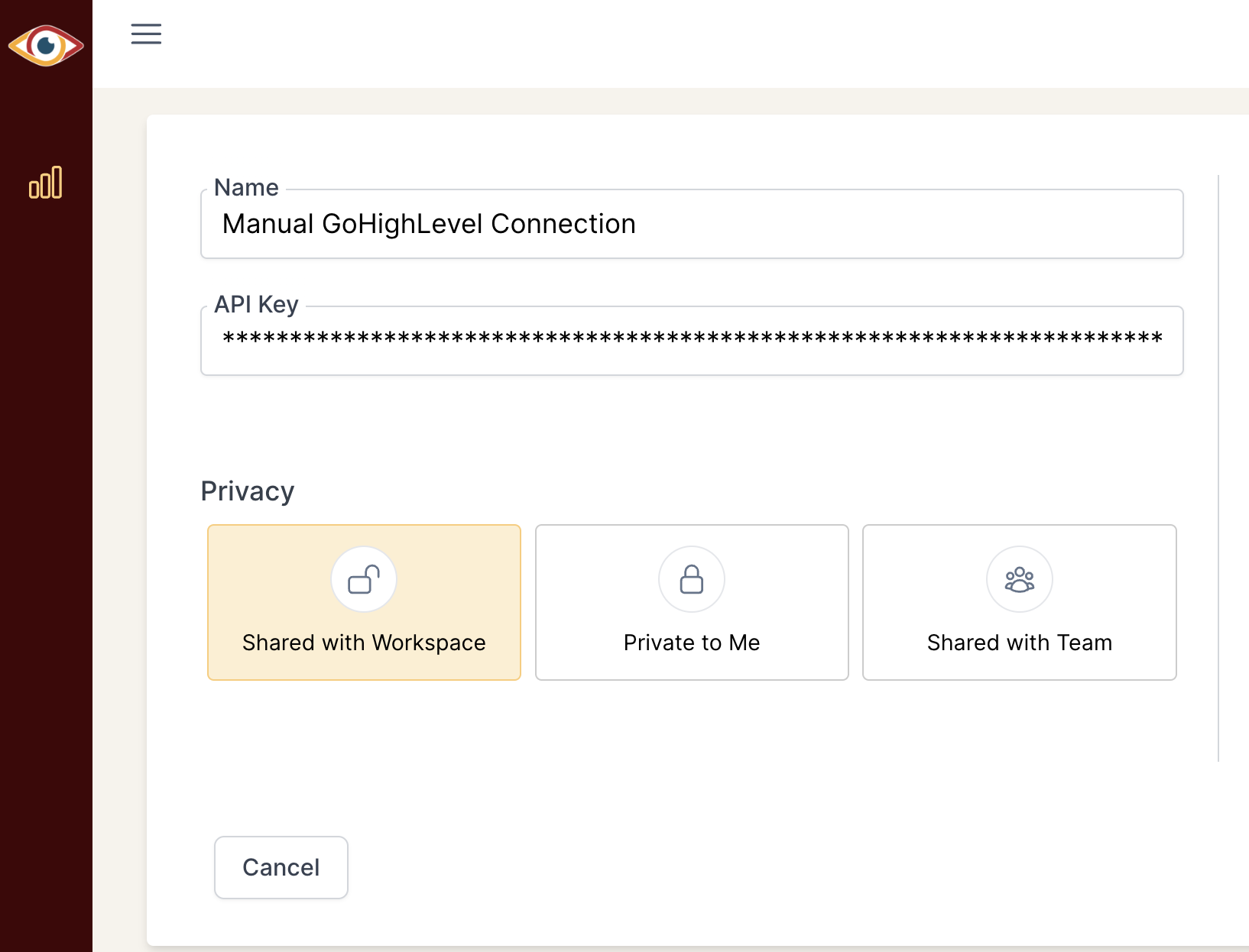This screenshot has height=952, width=1249.
Task: Edit the Name field containing Manual GoHighLevel Connection
Action: point(691,224)
